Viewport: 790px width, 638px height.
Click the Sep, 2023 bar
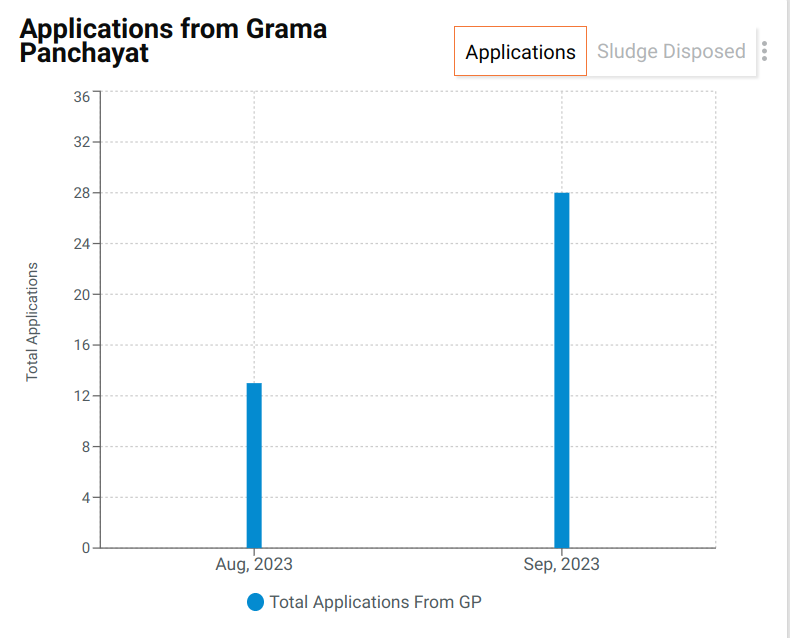click(562, 370)
